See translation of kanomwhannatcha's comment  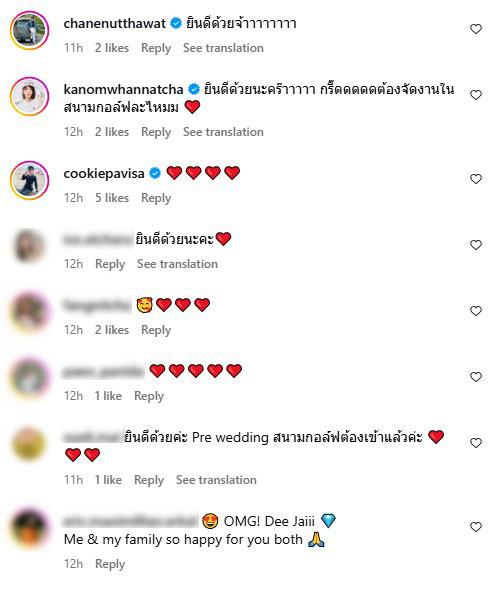[x=223, y=132]
